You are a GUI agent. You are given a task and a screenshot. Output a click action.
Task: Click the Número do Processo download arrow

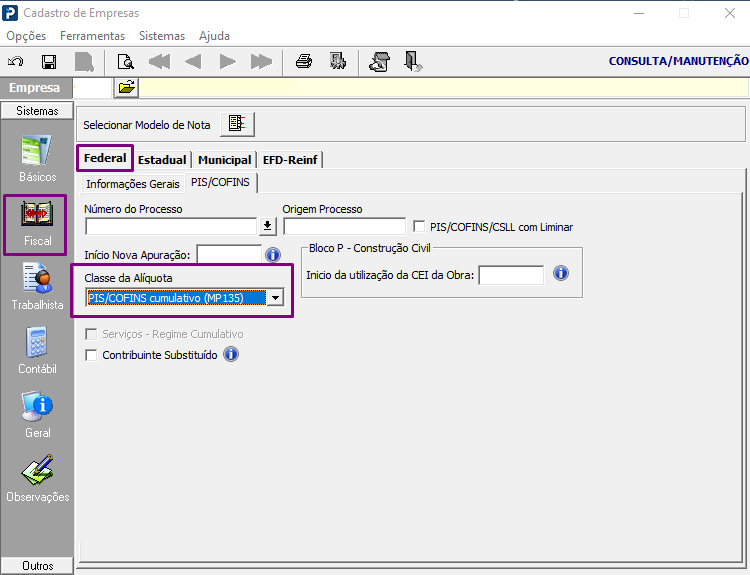tap(268, 226)
